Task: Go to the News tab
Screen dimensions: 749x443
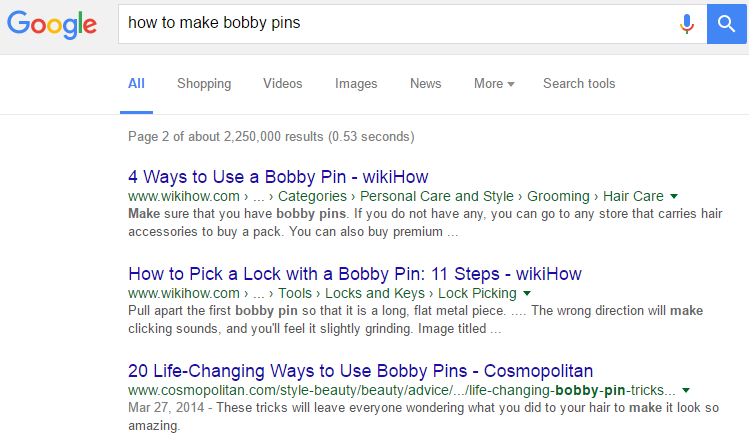Action: 426,84
